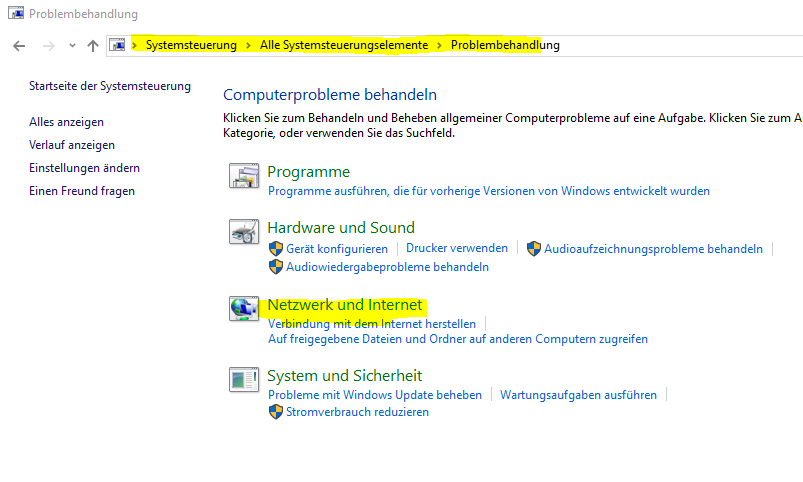Expand chevron before Problembehandlung breadcrumb
The image size is (803, 482).
(x=439, y=45)
